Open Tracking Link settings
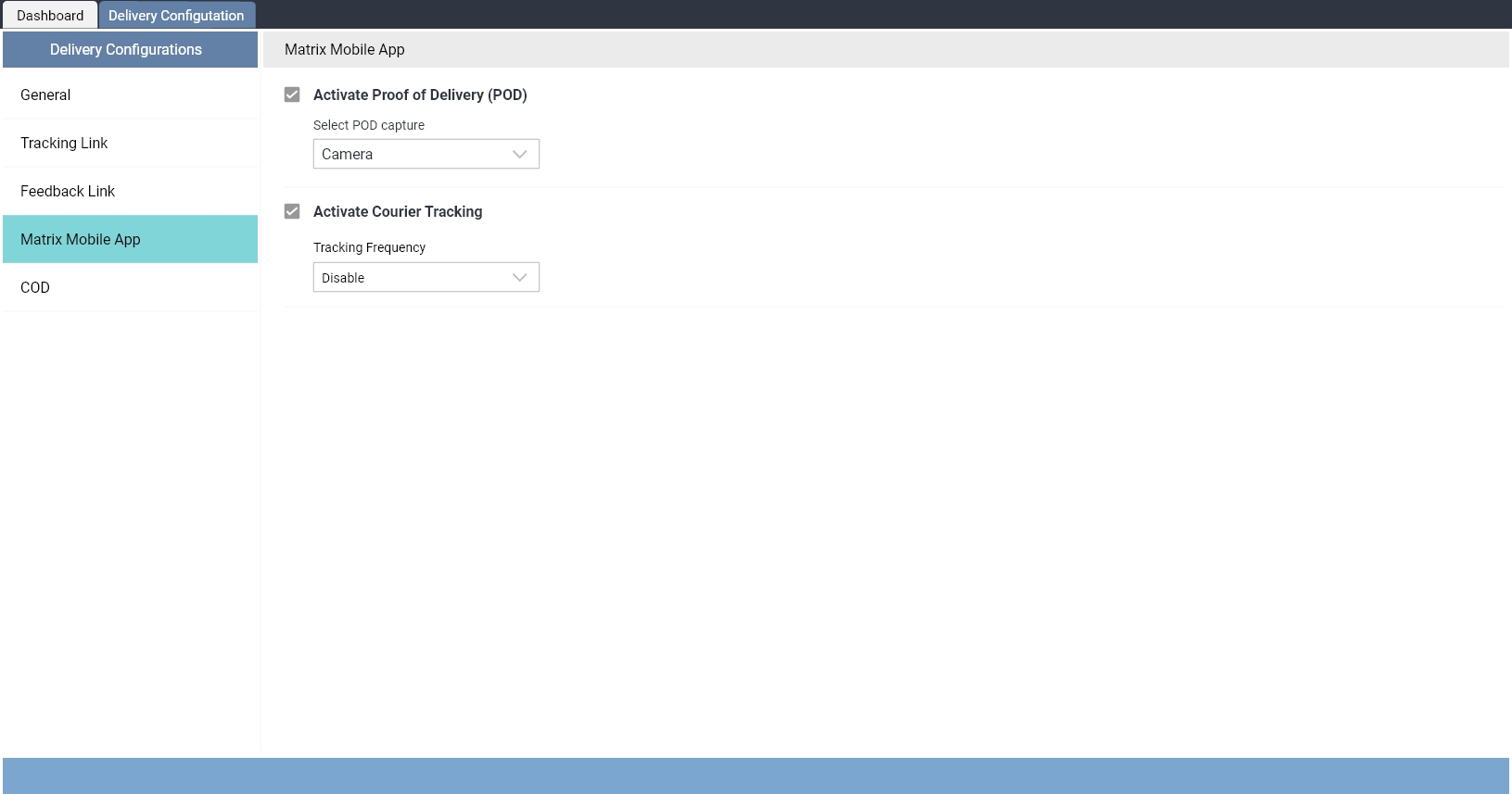The width and height of the screenshot is (1512, 794). (130, 143)
